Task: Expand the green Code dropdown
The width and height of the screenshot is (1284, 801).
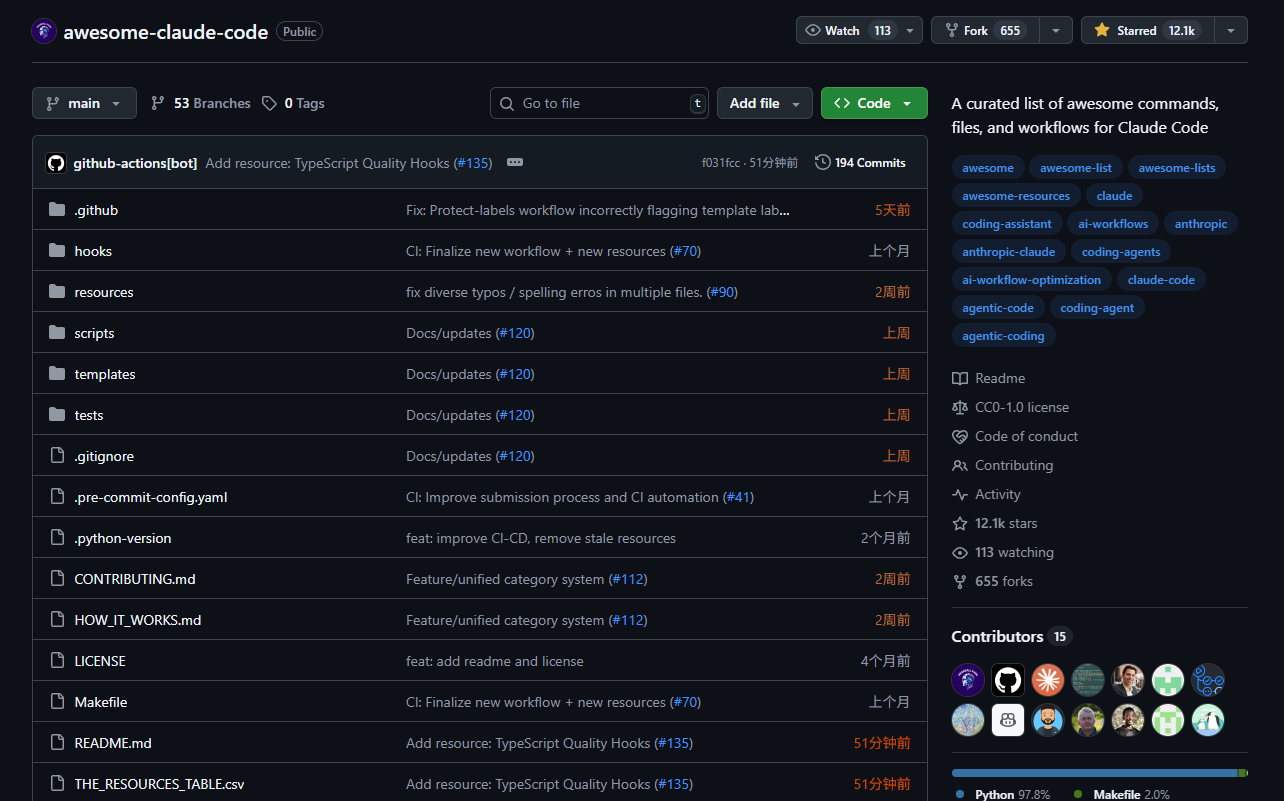Action: coord(873,103)
